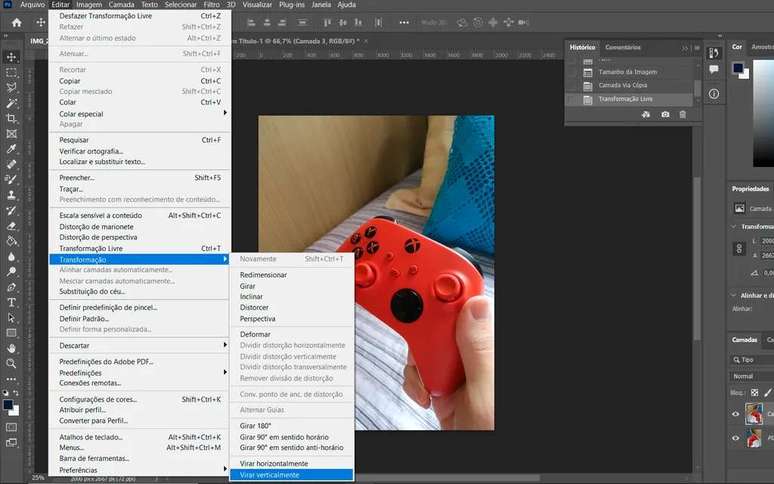Select the Clone Stamp tool
Viewport: 774px width, 484px height.
tap(11, 195)
